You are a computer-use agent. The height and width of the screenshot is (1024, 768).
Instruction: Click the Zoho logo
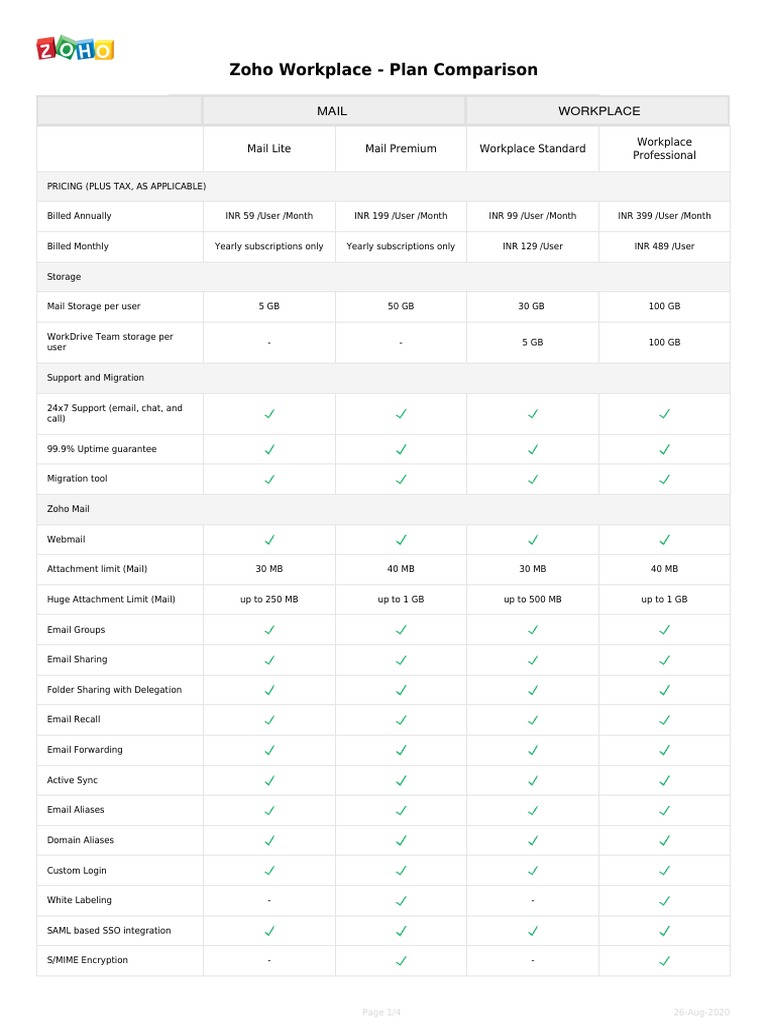(x=75, y=49)
